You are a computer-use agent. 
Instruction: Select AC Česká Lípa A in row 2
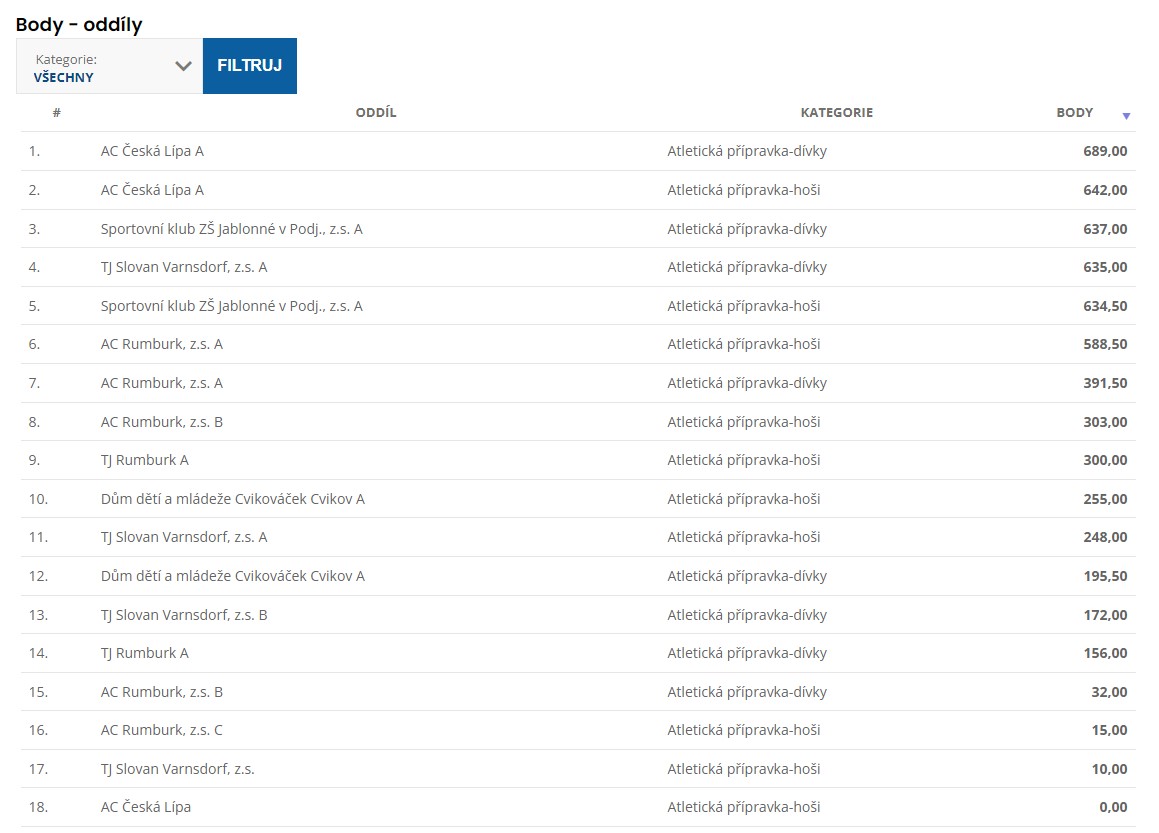(x=152, y=190)
